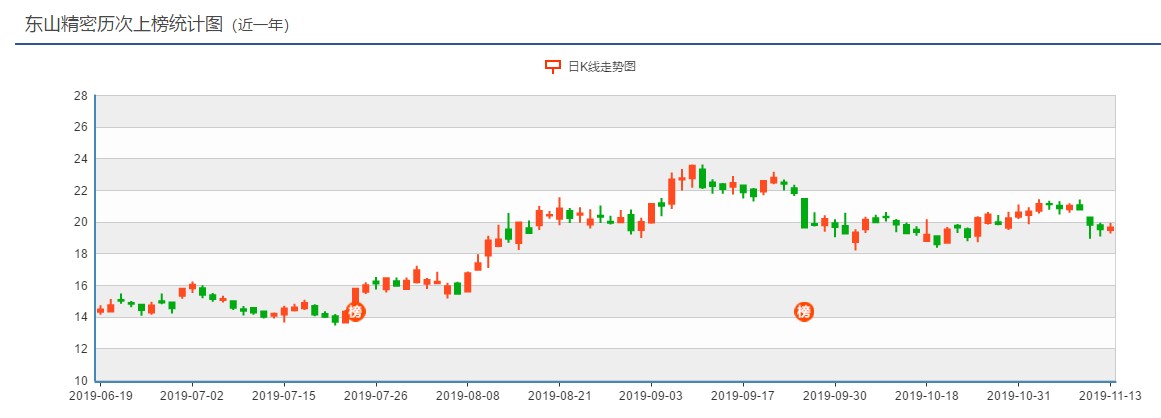
Task: Click the 2019-09-17 x-axis label
Action: click(x=743, y=396)
